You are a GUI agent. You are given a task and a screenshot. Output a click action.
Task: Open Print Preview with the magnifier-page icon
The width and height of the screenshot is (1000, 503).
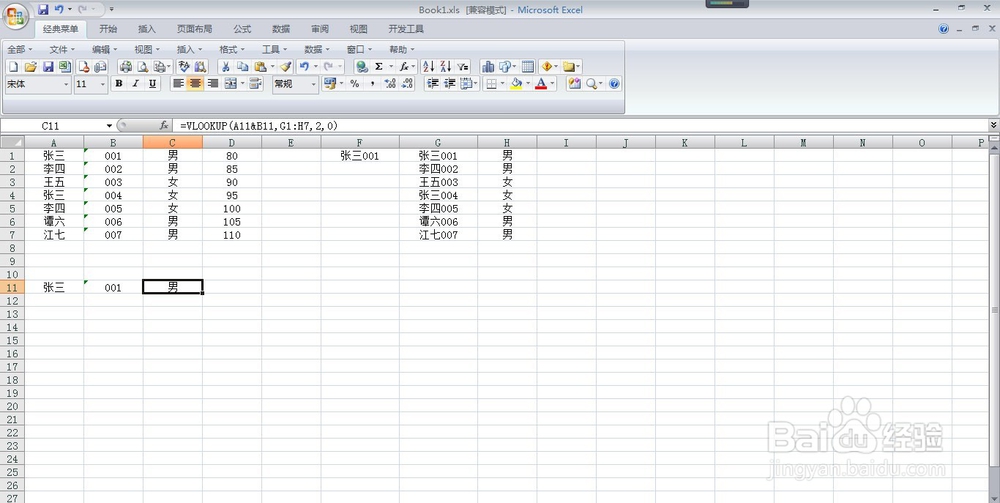[x=143, y=66]
